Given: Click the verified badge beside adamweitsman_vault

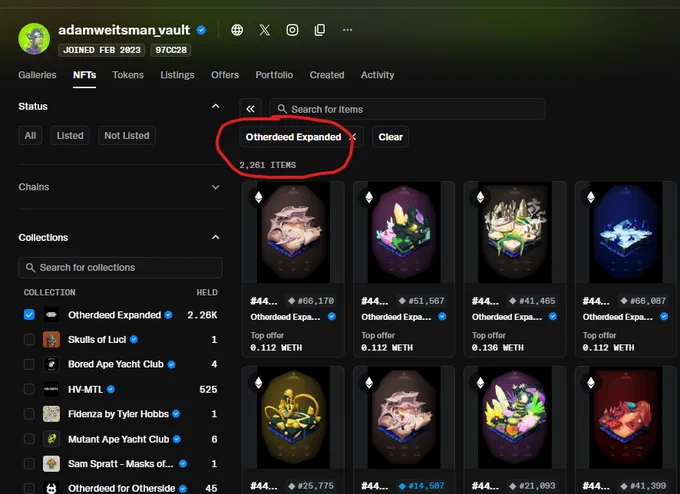Looking at the screenshot, I should click(x=201, y=30).
